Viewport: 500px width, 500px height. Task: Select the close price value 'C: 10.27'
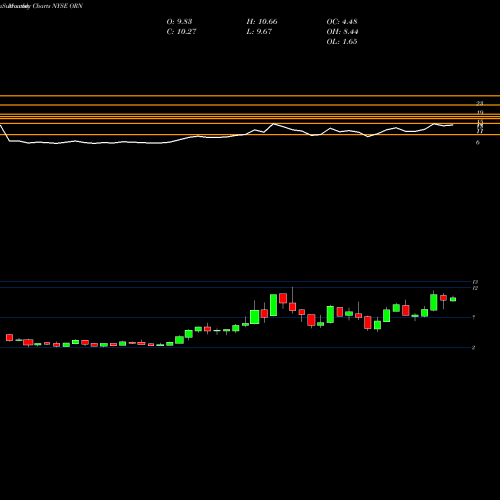click(x=181, y=31)
